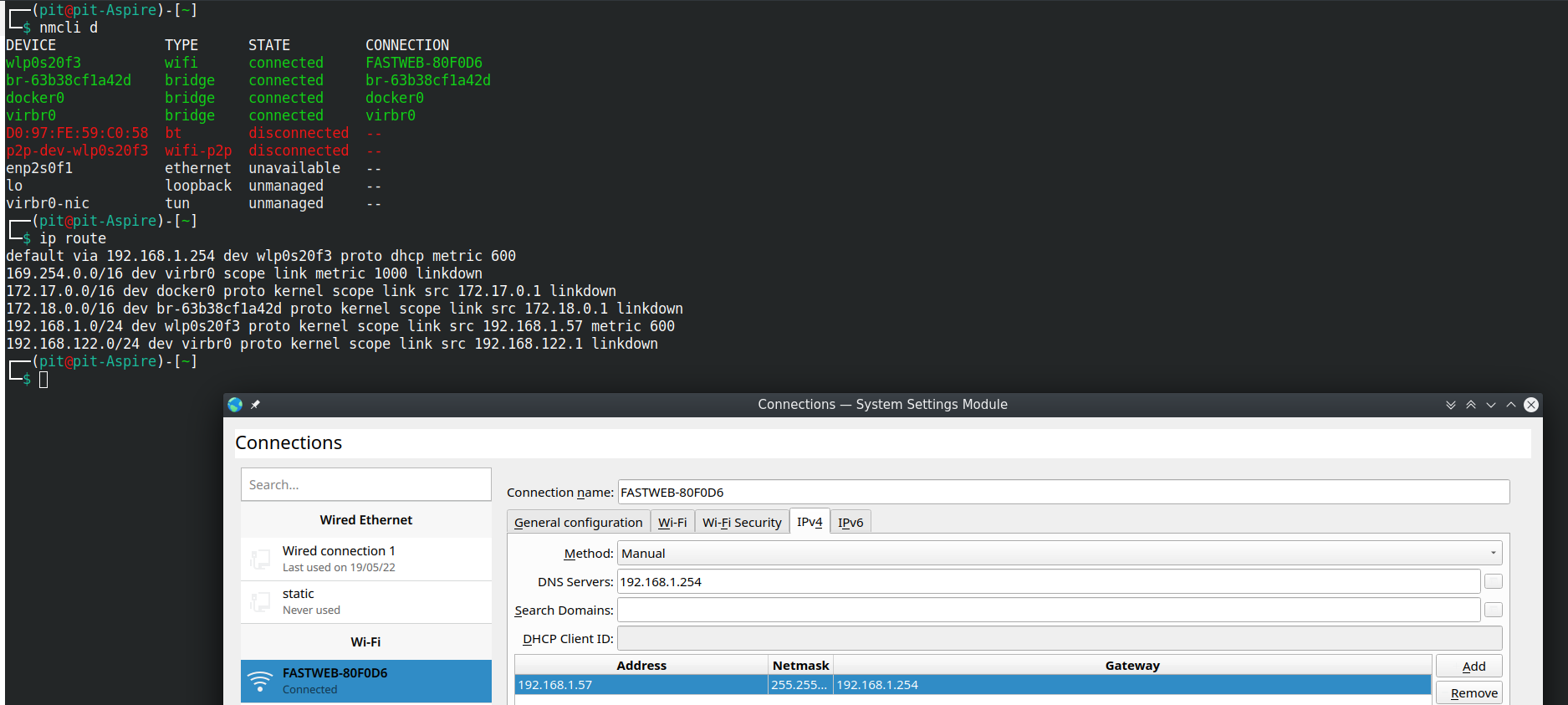Click enp2s0f1 device name in terminal
The image size is (1568, 705).
coord(39,168)
